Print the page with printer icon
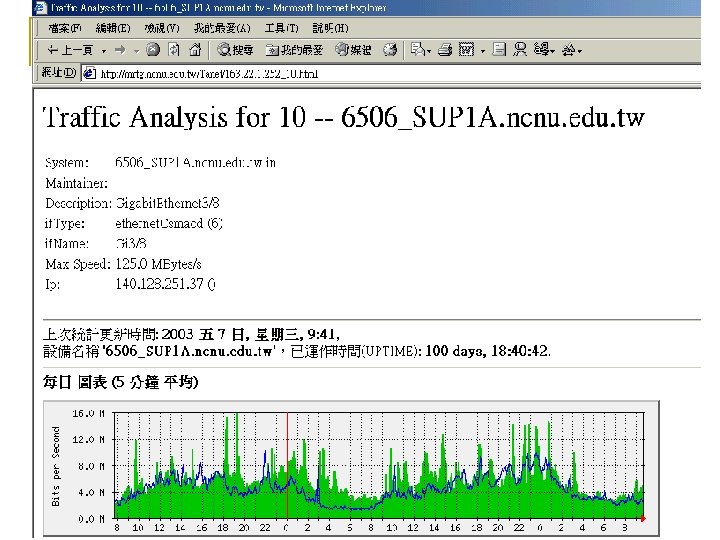The width and height of the screenshot is (720, 540). click(x=444, y=50)
